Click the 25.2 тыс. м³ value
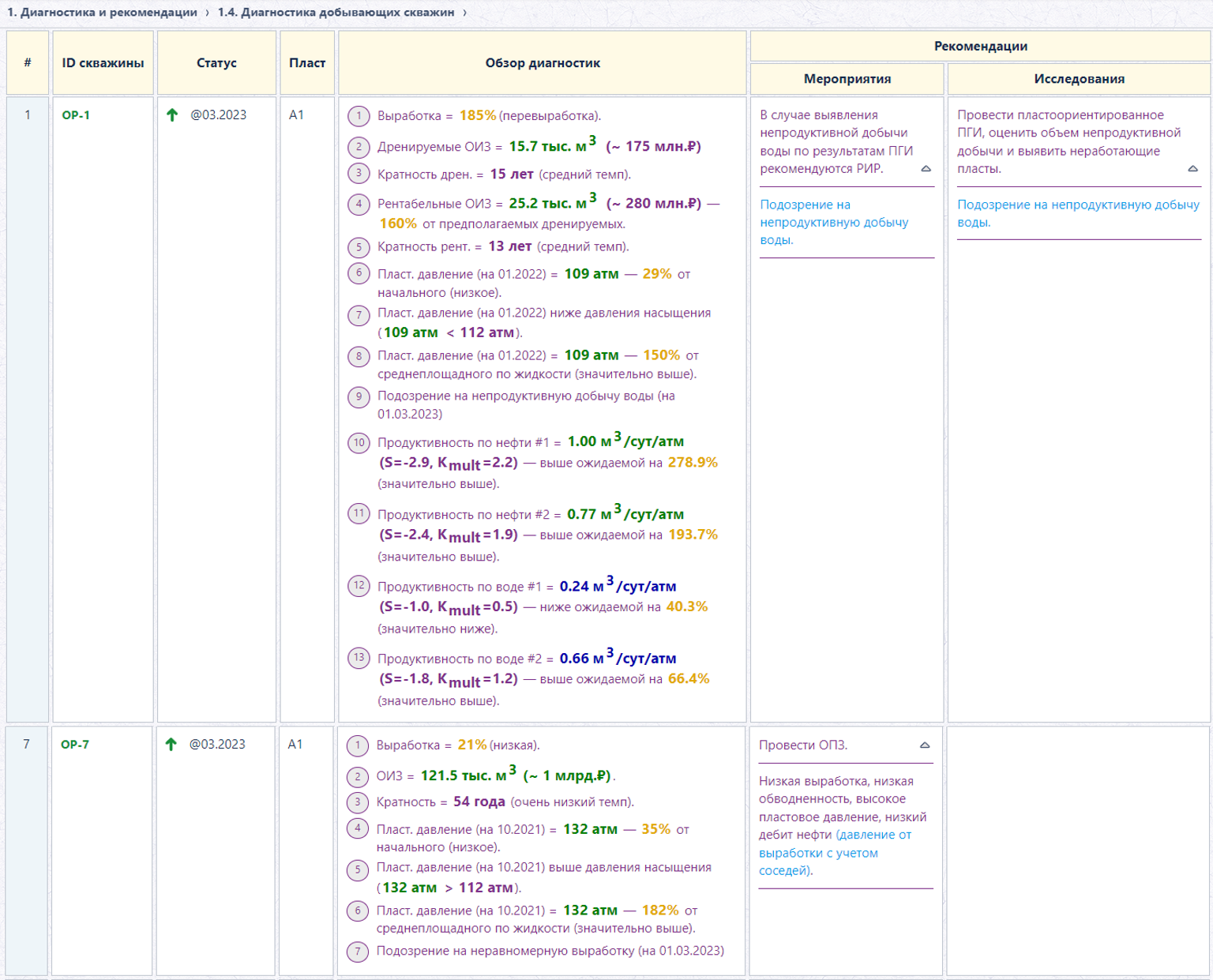This screenshot has height=980, width=1213. coord(553,202)
